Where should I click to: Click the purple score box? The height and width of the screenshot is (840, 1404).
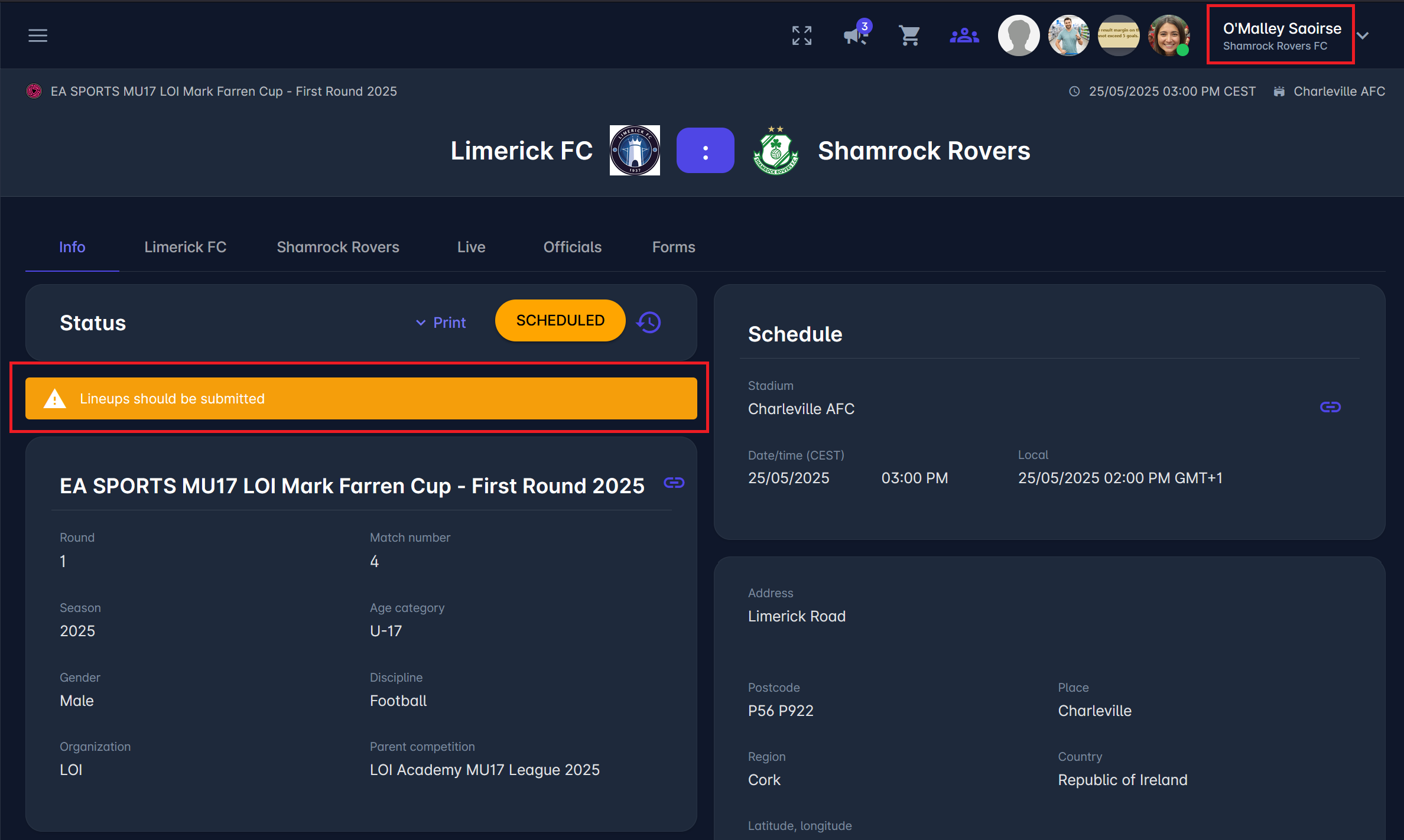pyautogui.click(x=706, y=150)
